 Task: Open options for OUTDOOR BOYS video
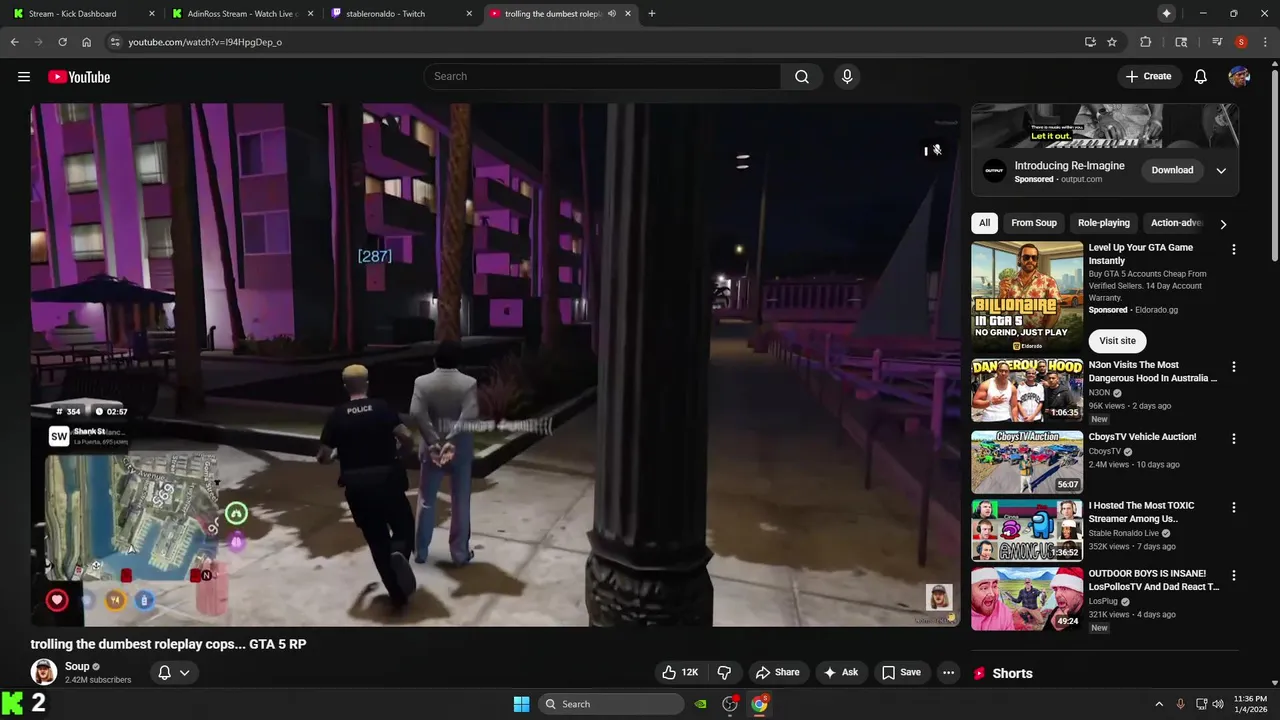click(1233, 576)
